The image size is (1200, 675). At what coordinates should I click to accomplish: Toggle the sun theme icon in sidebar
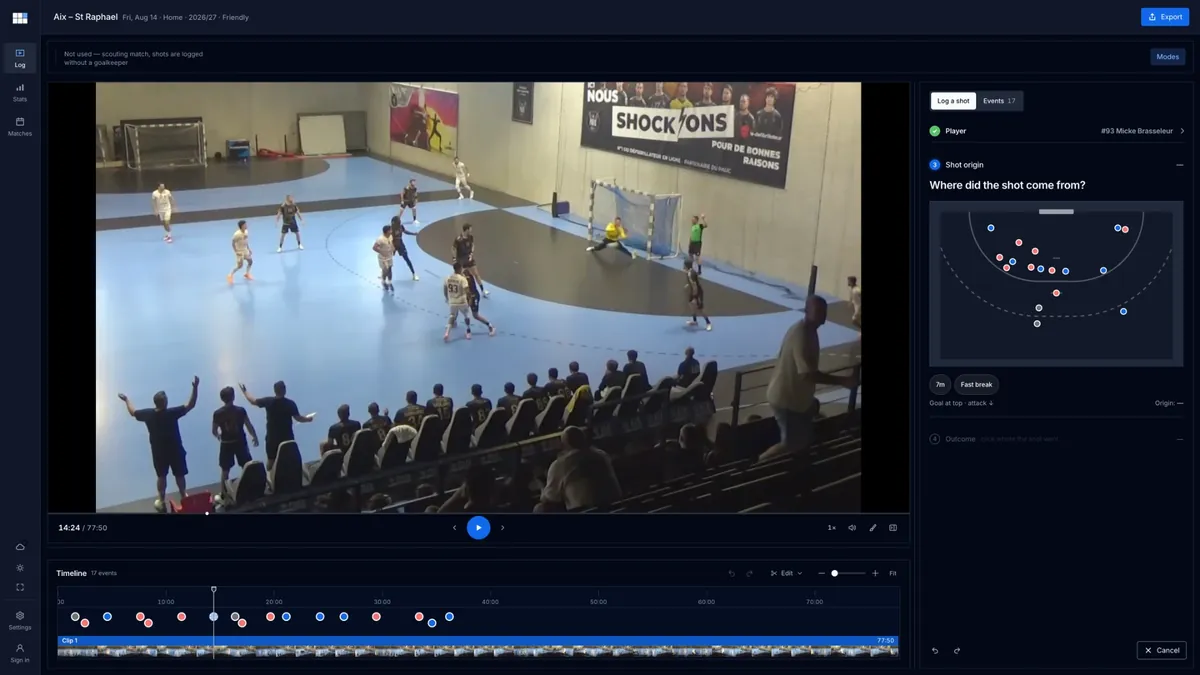(x=20, y=567)
